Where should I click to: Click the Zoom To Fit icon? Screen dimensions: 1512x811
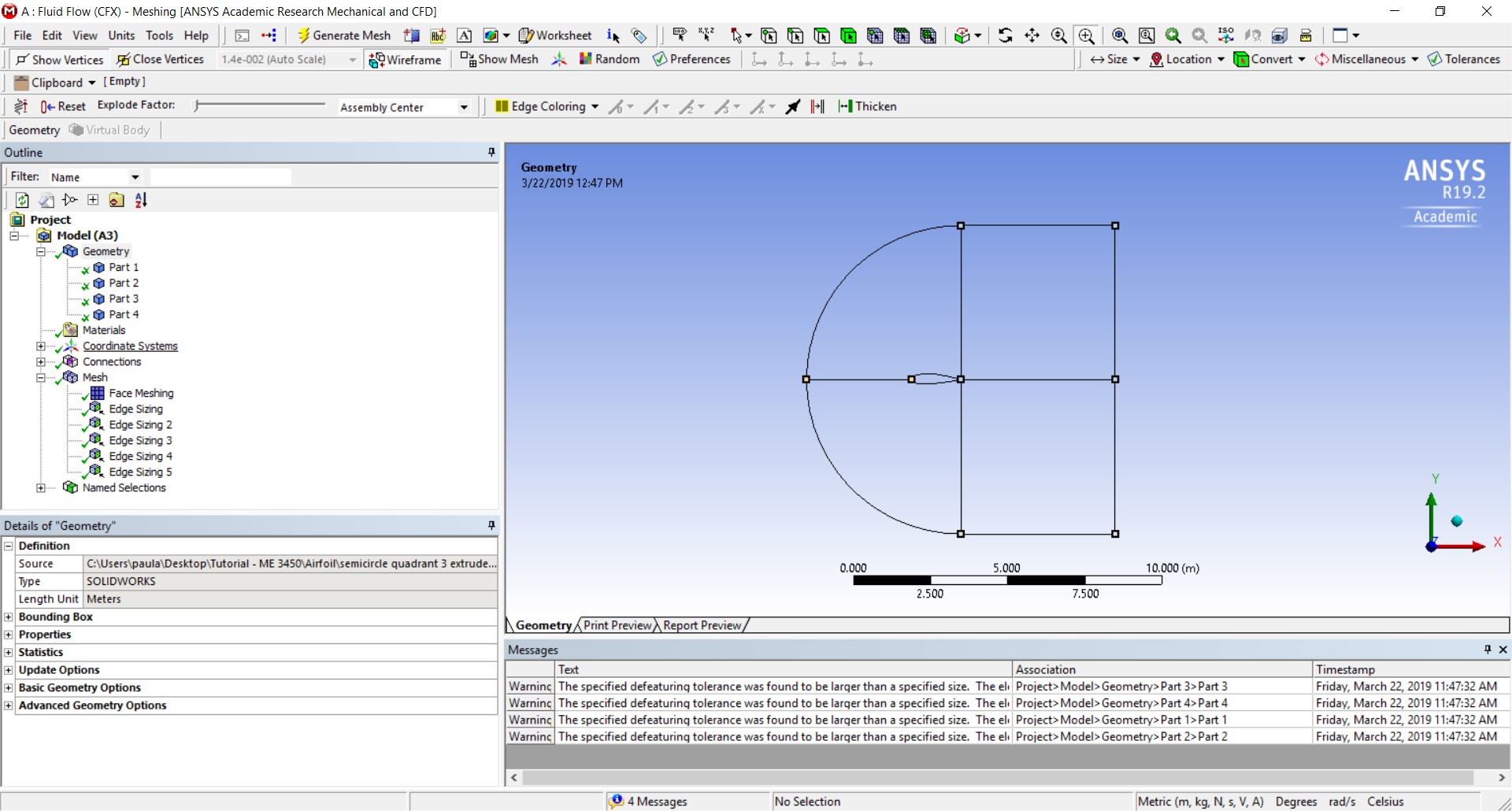1120,35
